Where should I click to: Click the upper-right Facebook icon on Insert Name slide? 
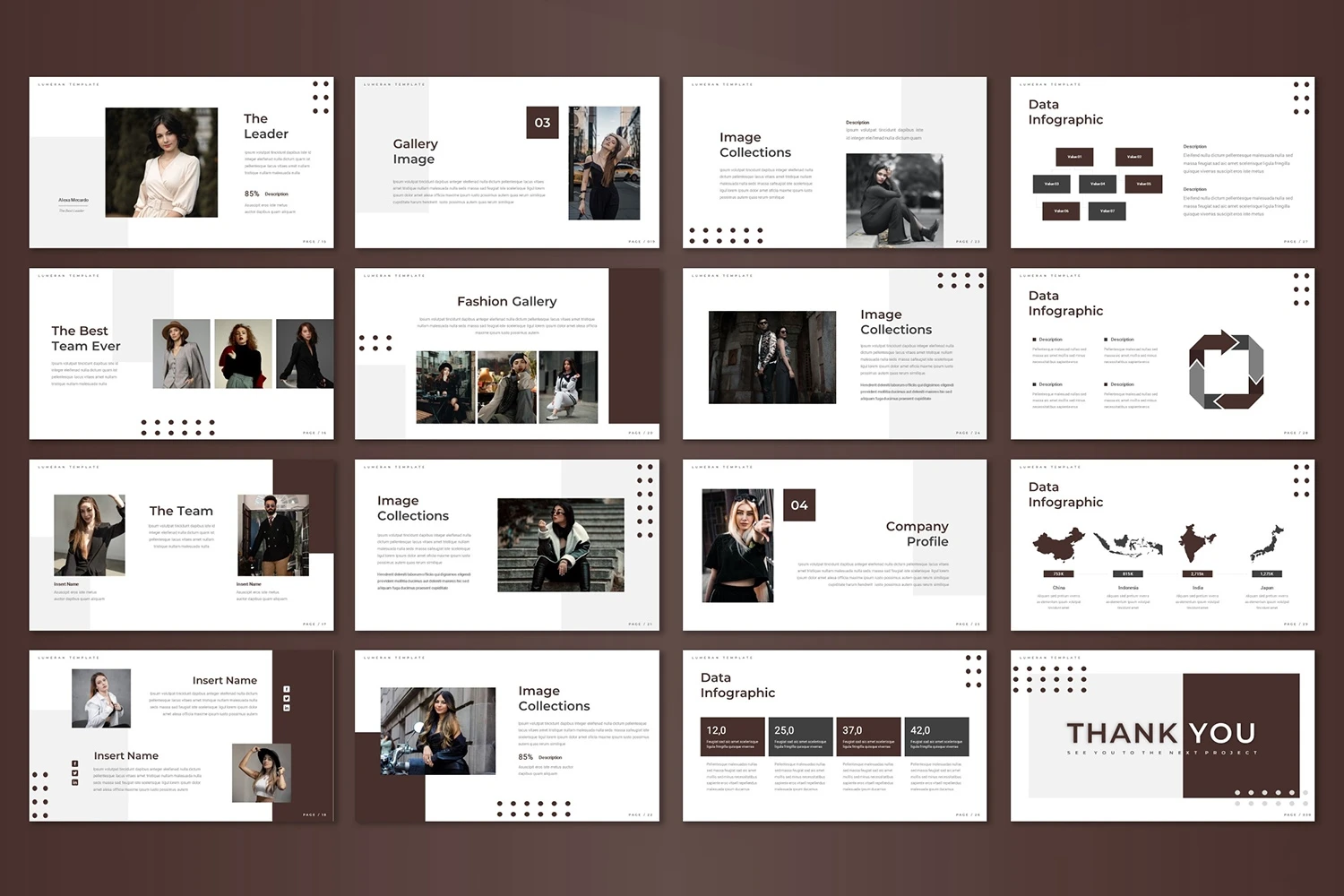[x=287, y=688]
